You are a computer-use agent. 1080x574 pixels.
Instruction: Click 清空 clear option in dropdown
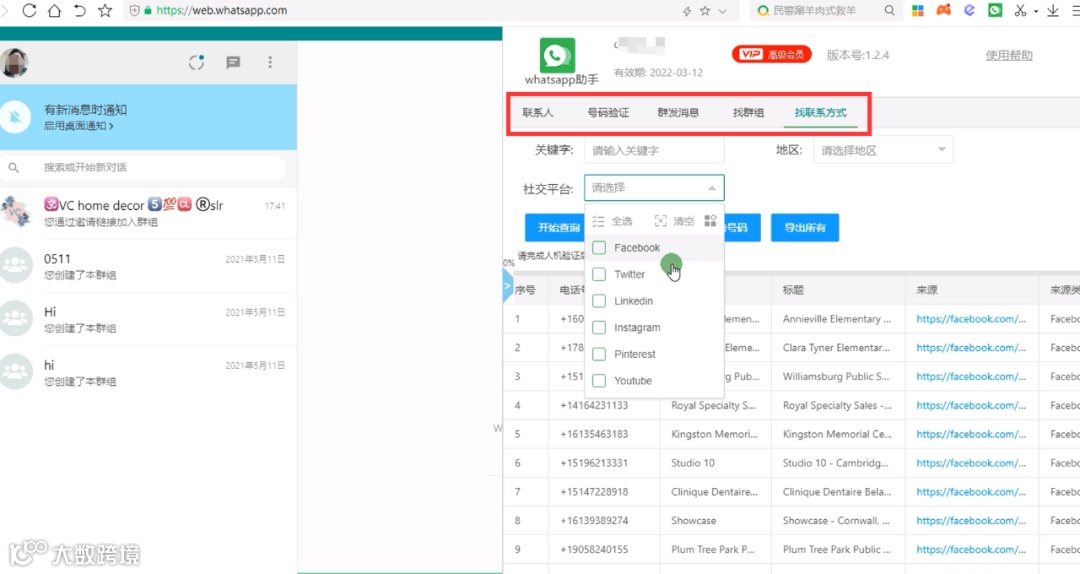click(x=674, y=221)
